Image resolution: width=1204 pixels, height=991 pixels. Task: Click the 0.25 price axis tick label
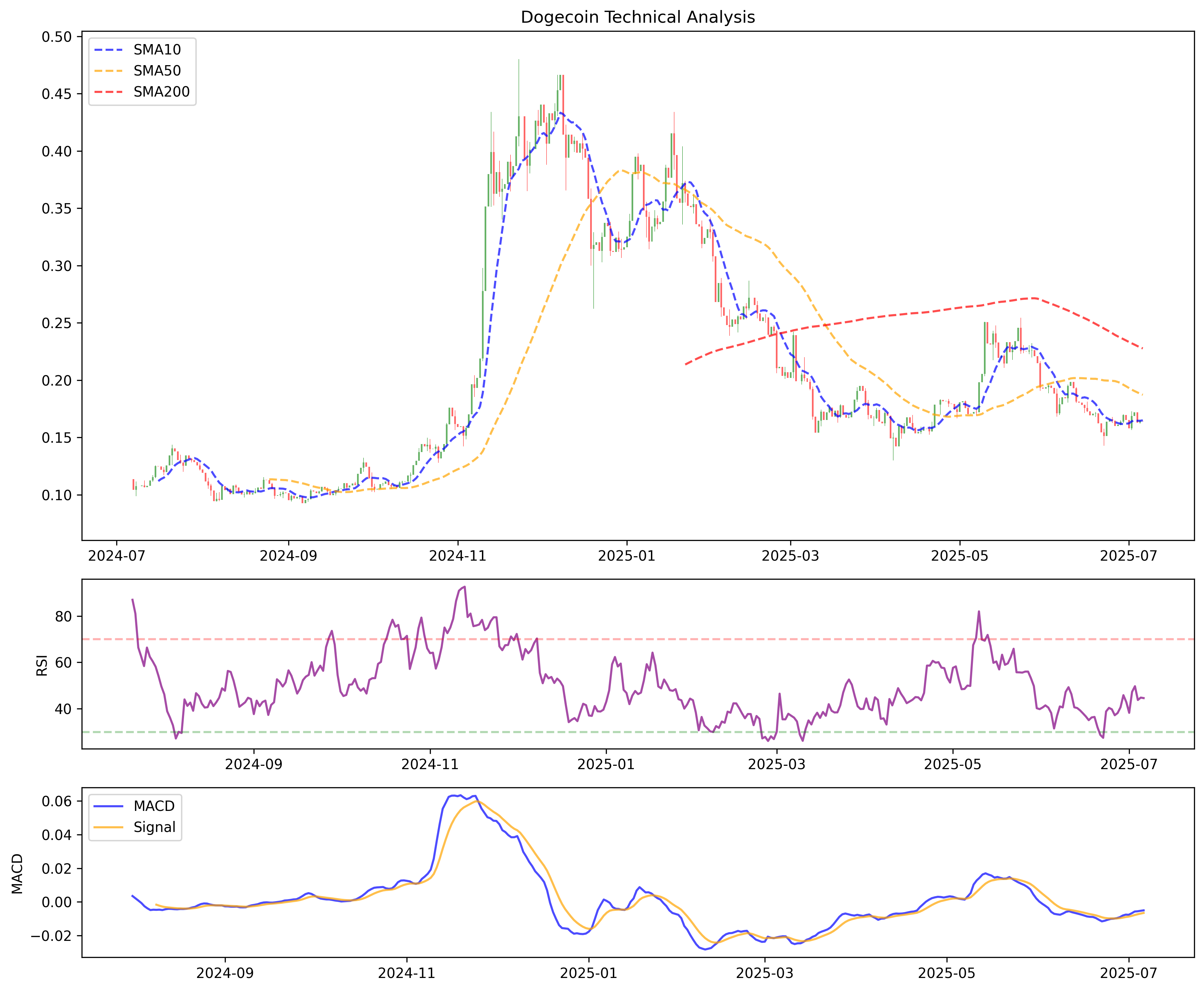point(57,324)
